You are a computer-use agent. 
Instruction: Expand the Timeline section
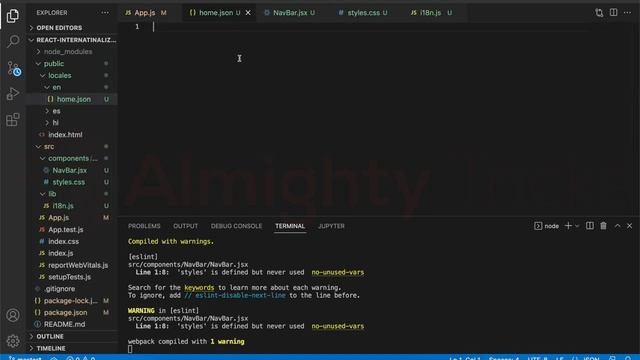[x=72, y=348]
